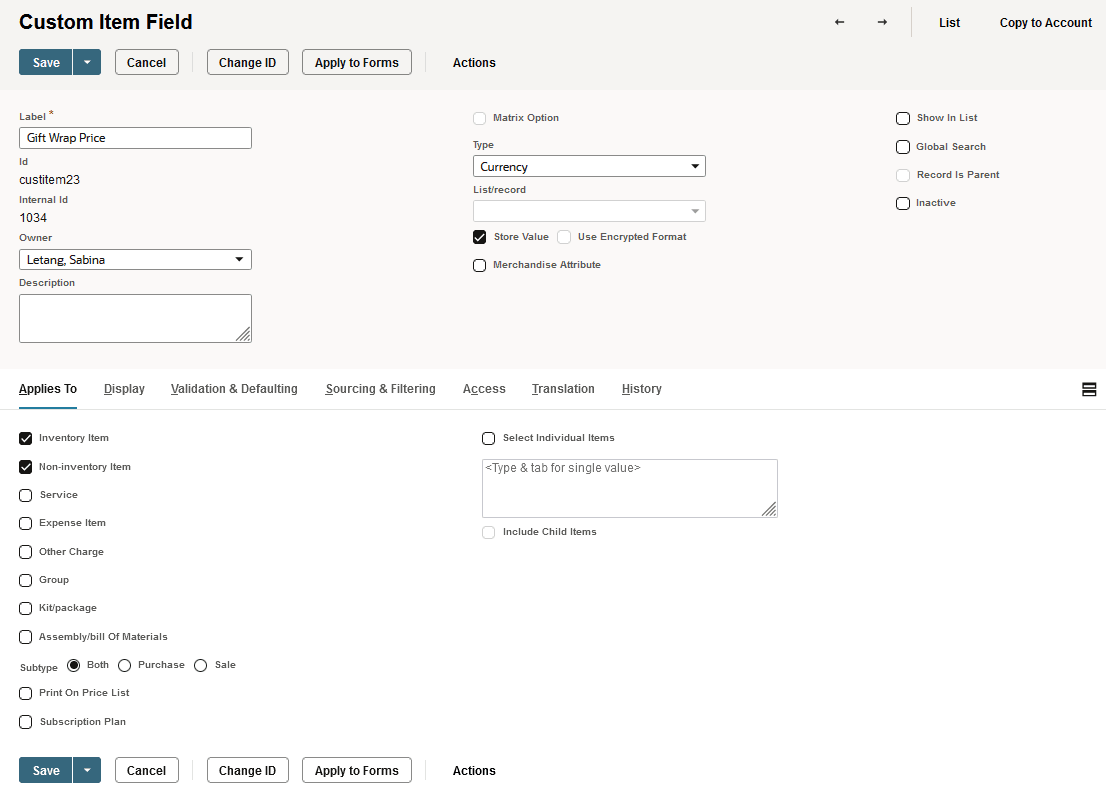This screenshot has width=1106, height=787.
Task: Open the bottom Actions menu
Action: click(x=474, y=771)
